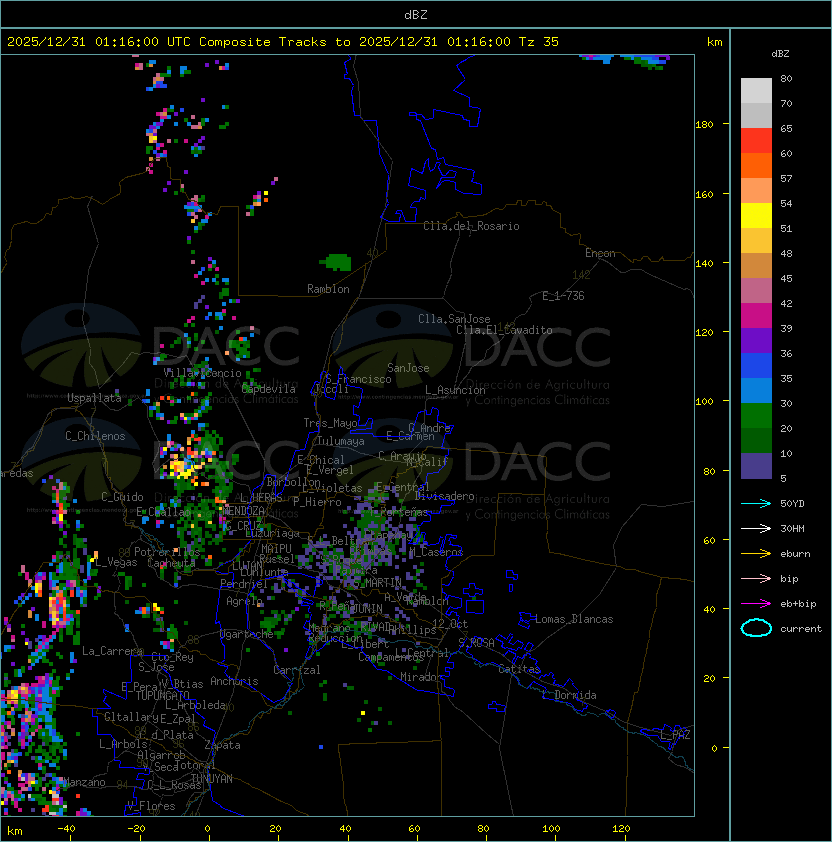Click the 'L_Vegas' map label

tap(116, 562)
